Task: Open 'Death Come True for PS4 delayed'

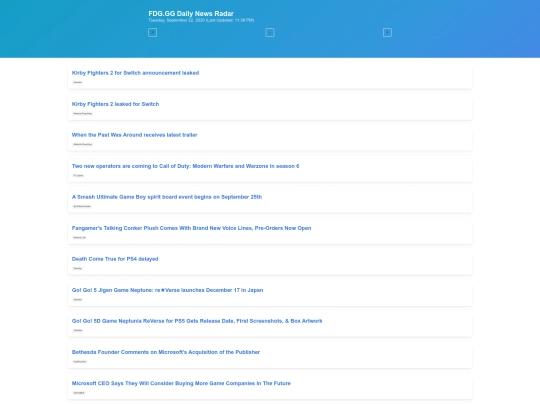Action: click(x=115, y=259)
